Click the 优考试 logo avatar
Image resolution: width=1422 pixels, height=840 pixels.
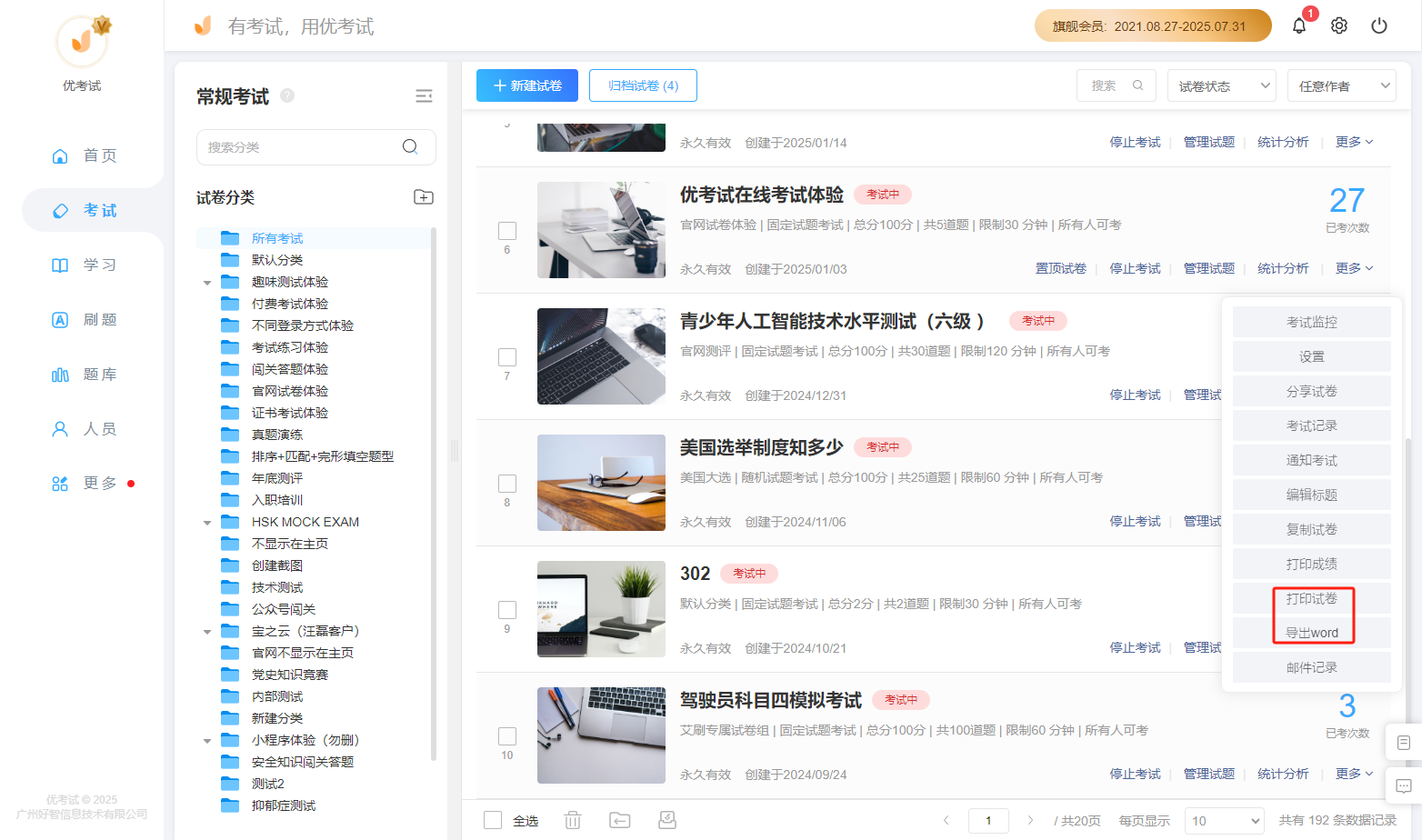point(82,41)
